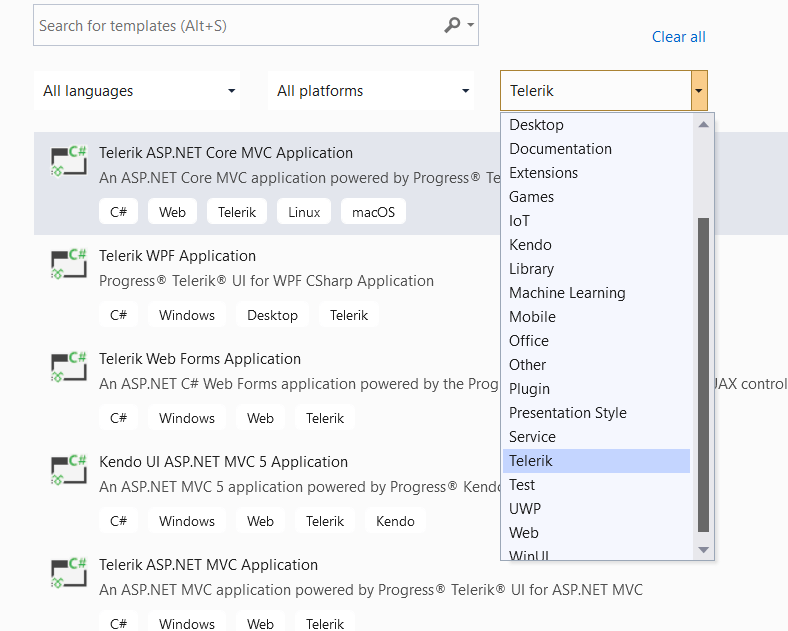Open the All languages dropdown

pyautogui.click(x=137, y=91)
